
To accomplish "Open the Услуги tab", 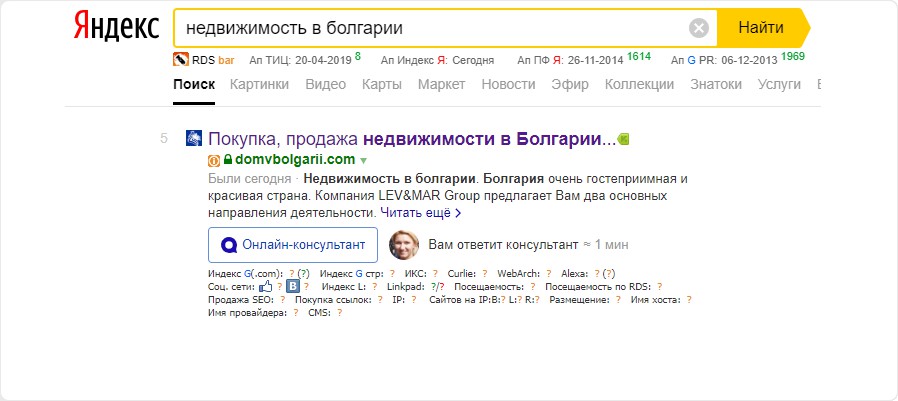I will (x=779, y=85).
